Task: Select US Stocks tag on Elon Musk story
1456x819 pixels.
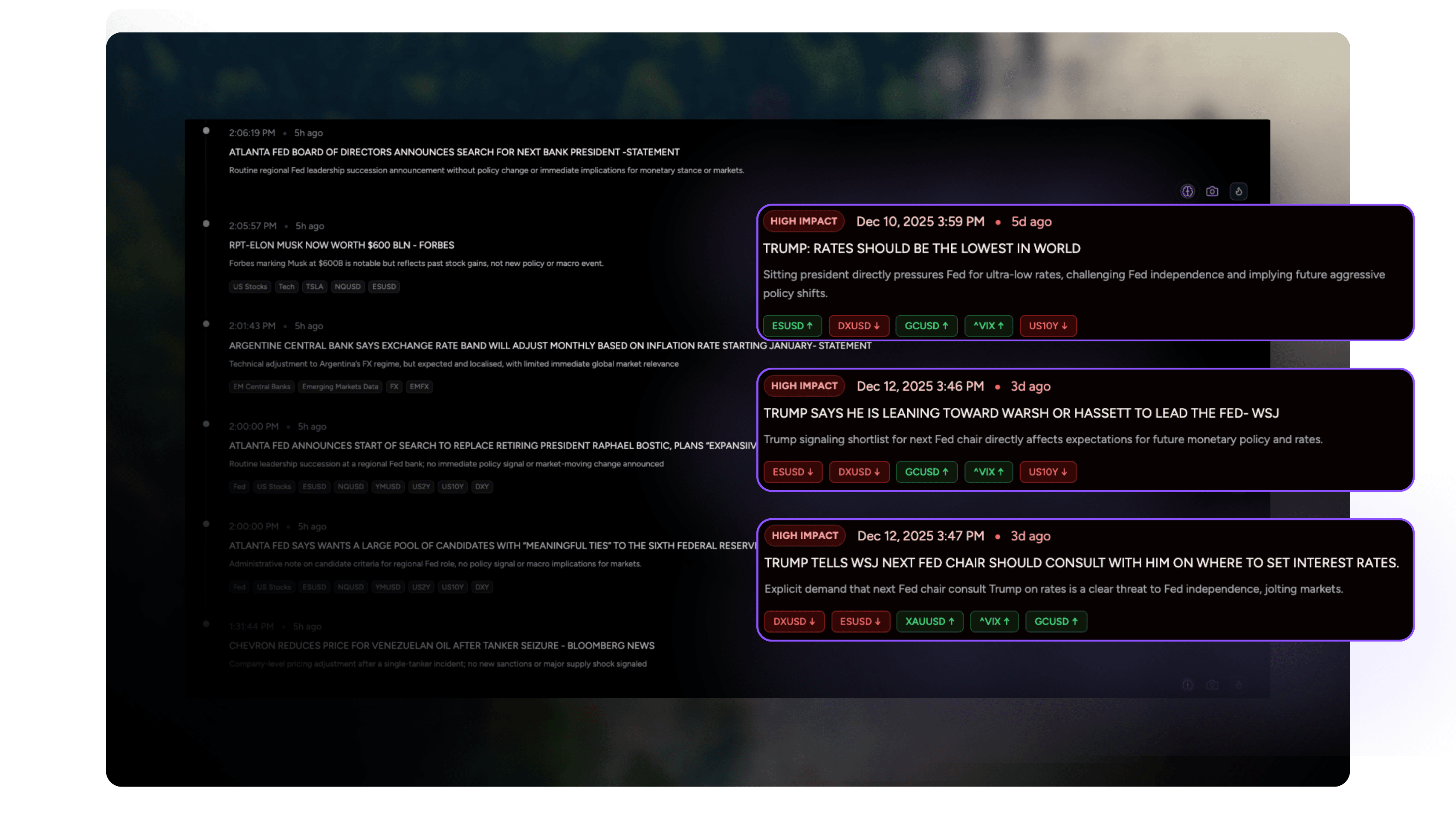Action: pos(250,287)
